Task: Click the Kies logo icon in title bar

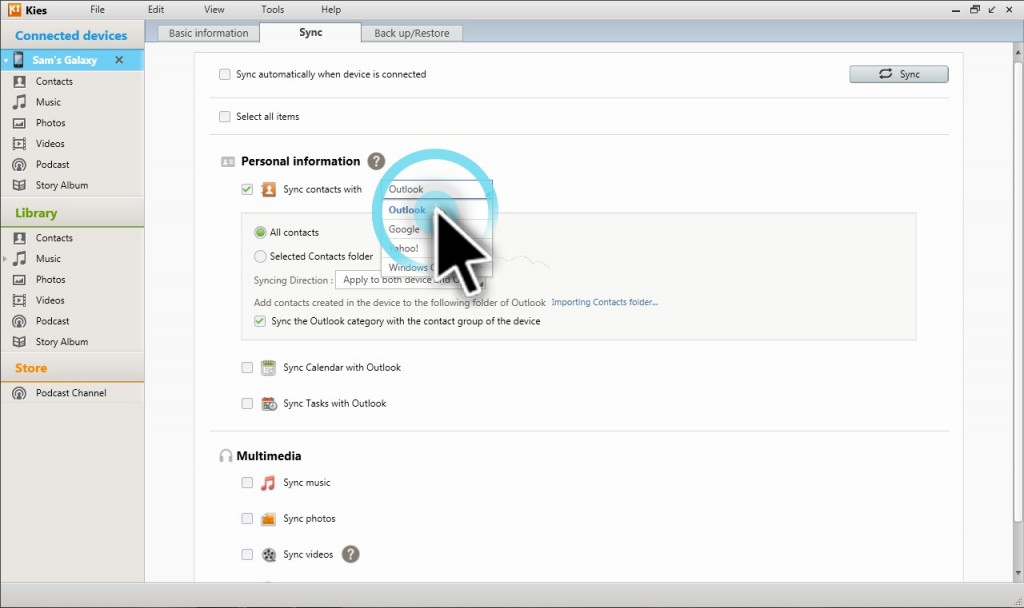Action: 14,10
